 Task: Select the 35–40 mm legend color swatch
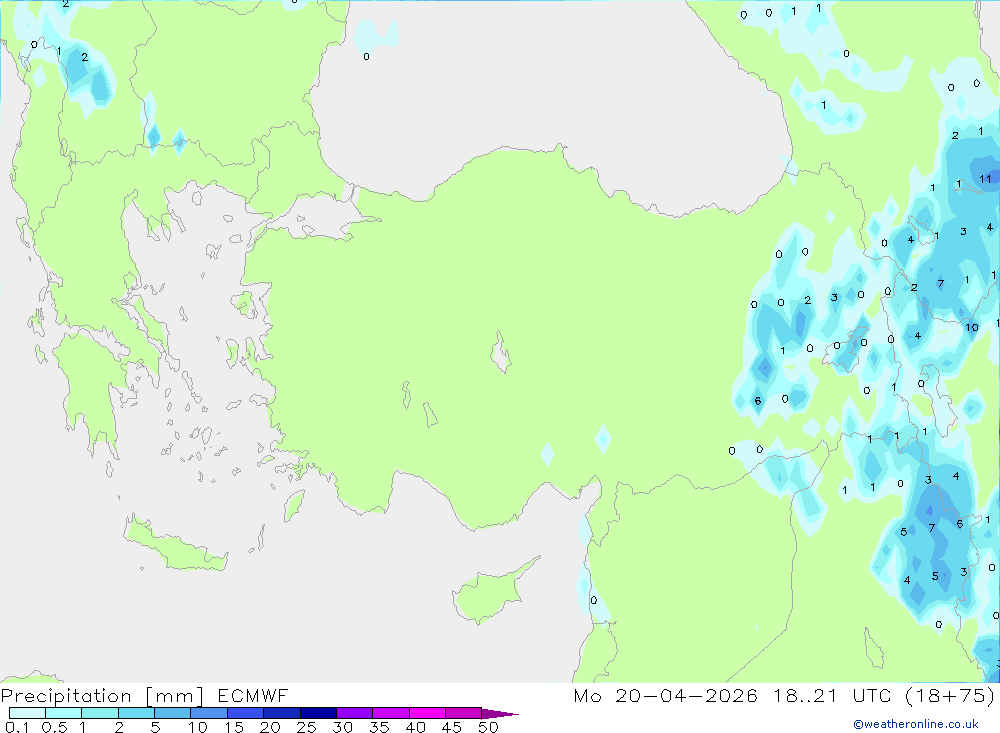pyautogui.click(x=391, y=713)
